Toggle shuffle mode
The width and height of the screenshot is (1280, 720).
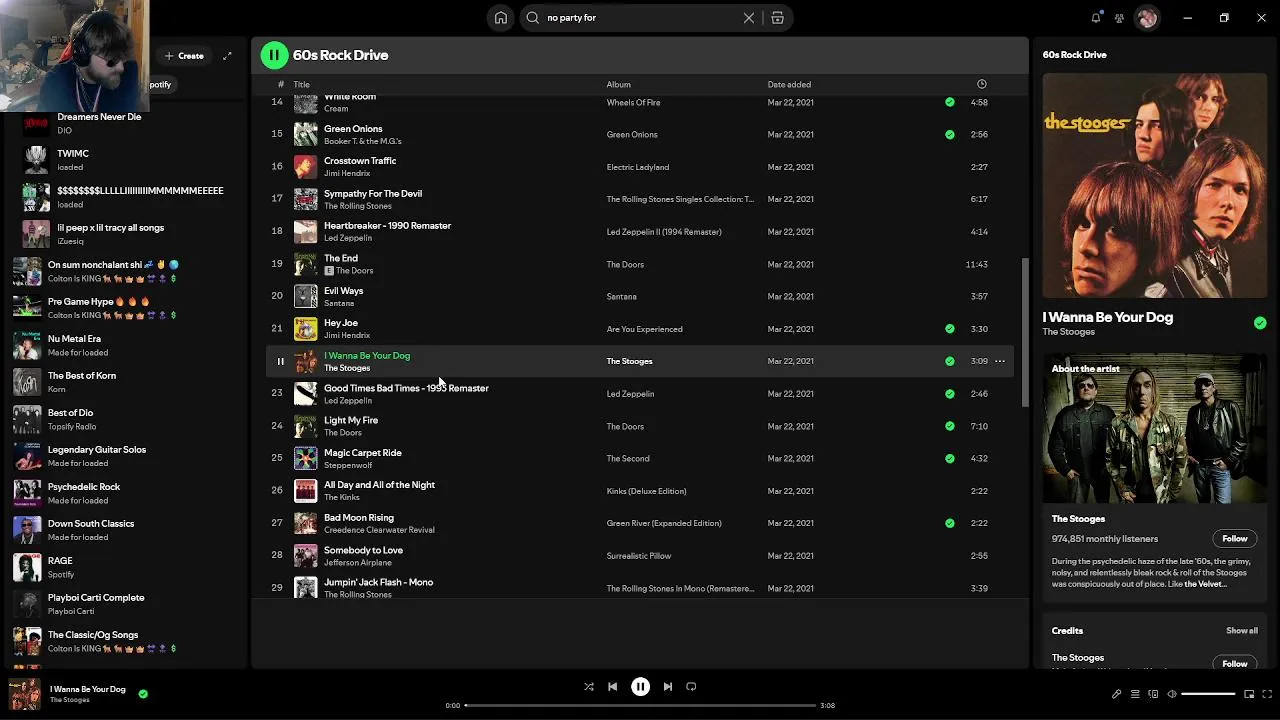coord(589,687)
